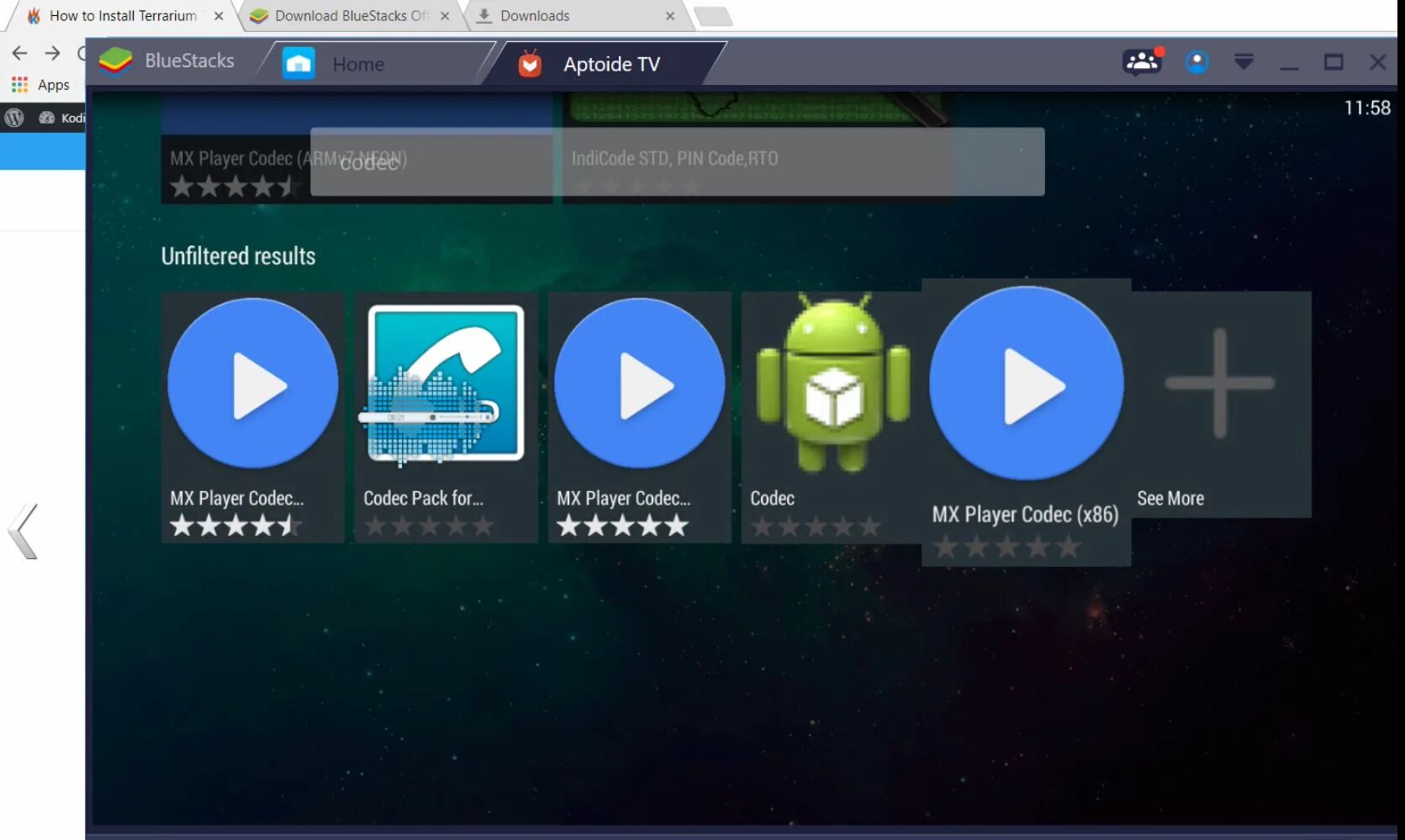Image resolution: width=1405 pixels, height=840 pixels.
Task: Open the BlueStacks account profile icon
Action: coord(1196,62)
